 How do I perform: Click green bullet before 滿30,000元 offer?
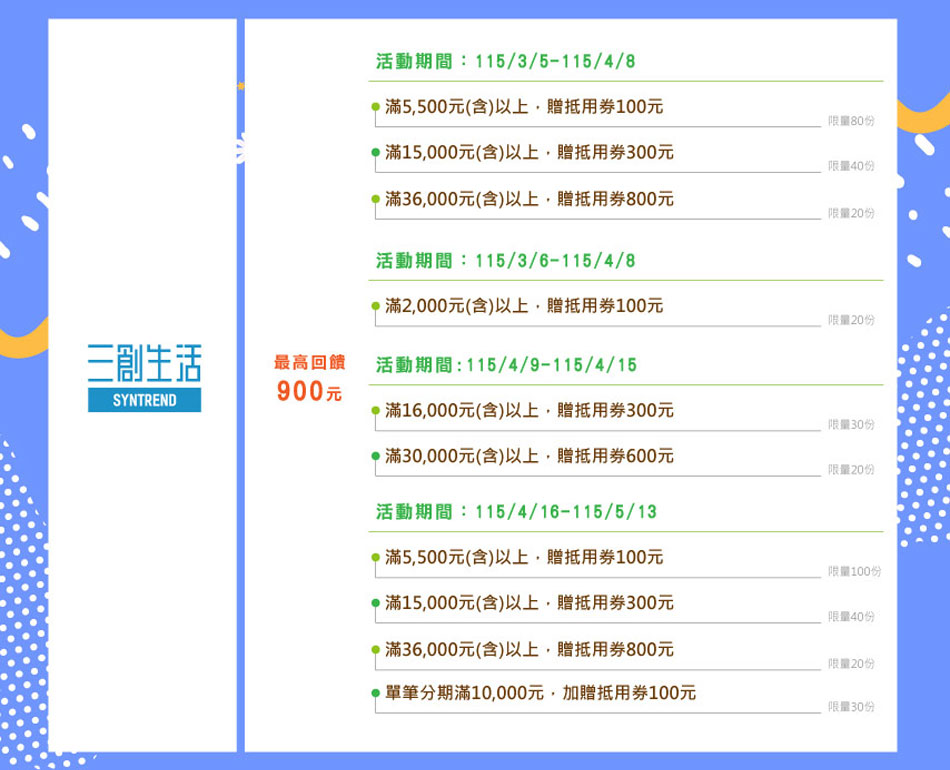[x=375, y=457]
